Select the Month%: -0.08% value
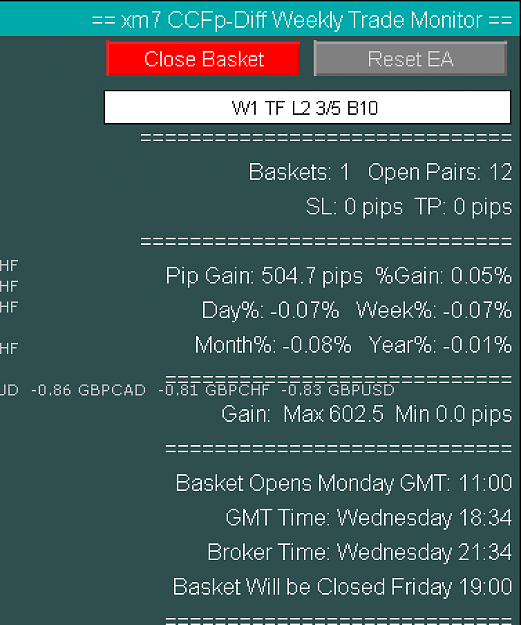521x625 pixels. [x=273, y=345]
